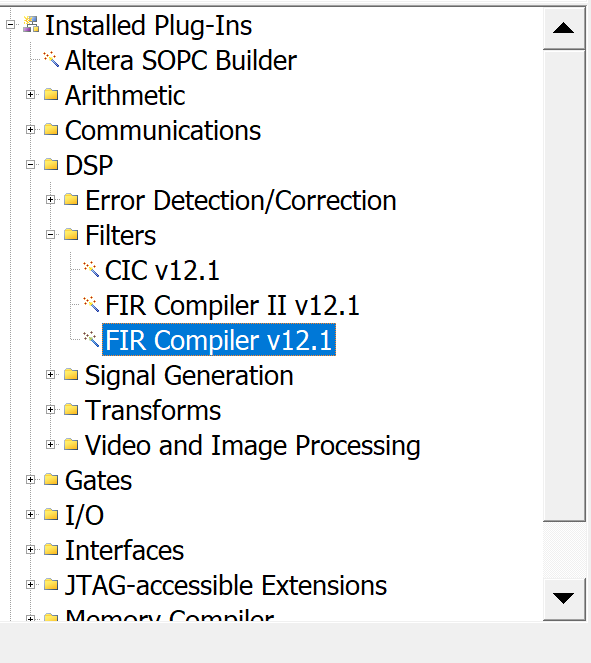
Task: Click the Transforms folder icon
Action: point(71,409)
